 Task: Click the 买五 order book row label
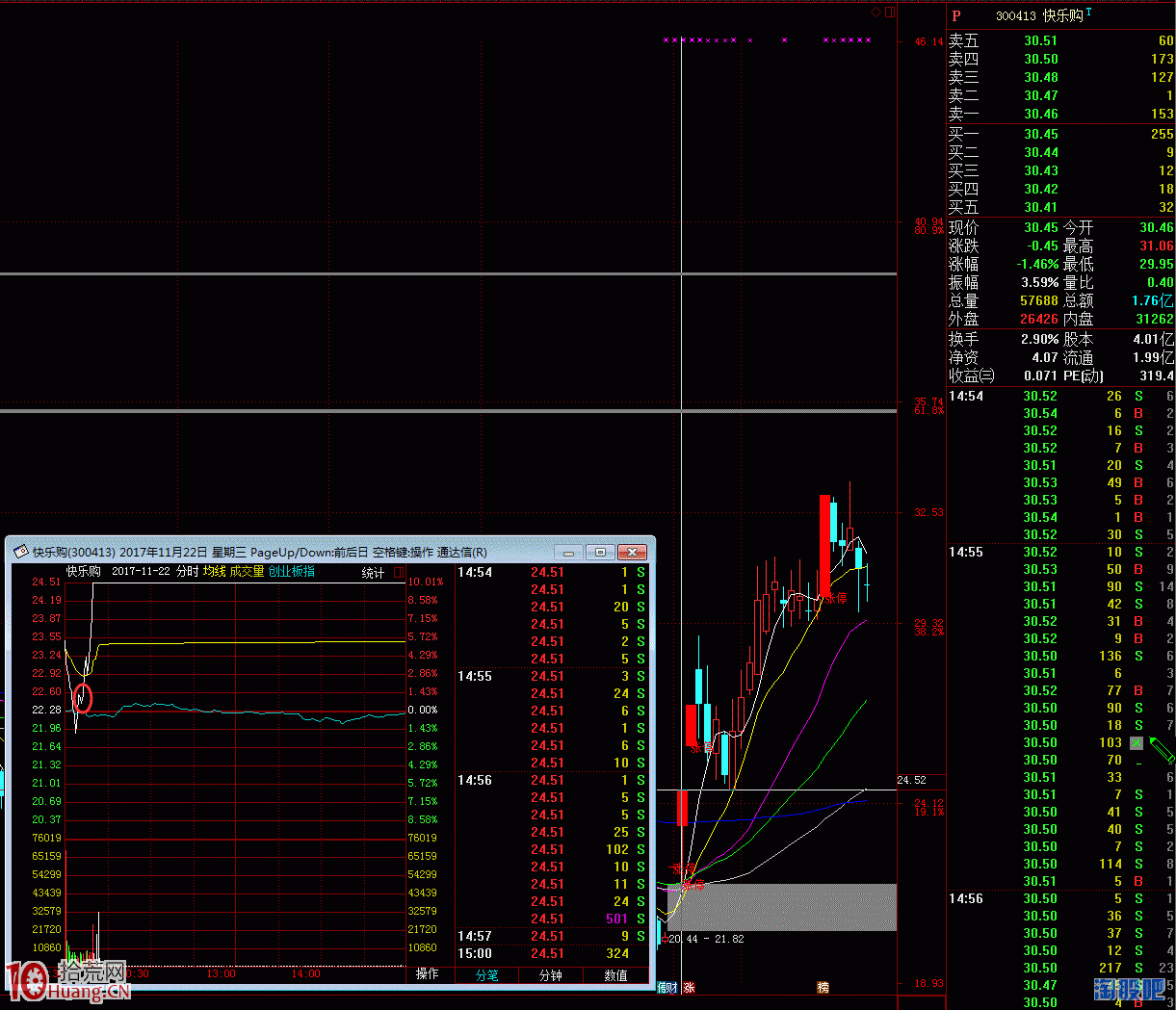click(x=963, y=207)
